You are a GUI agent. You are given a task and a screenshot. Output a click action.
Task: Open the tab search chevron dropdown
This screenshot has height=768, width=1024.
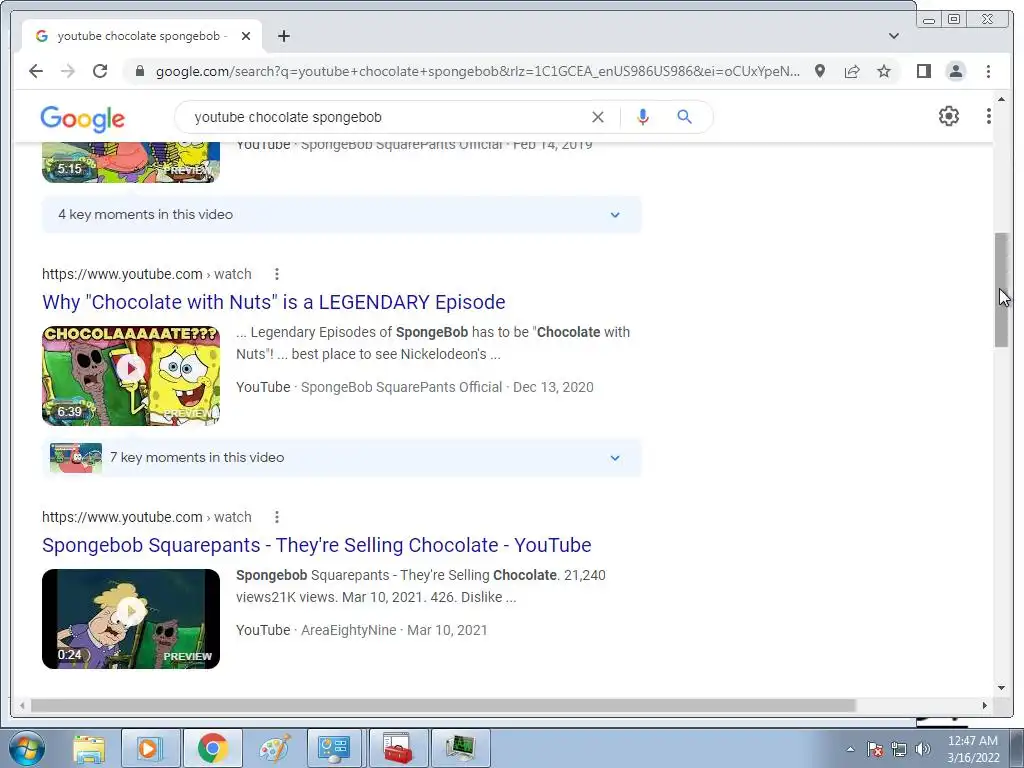click(x=893, y=36)
